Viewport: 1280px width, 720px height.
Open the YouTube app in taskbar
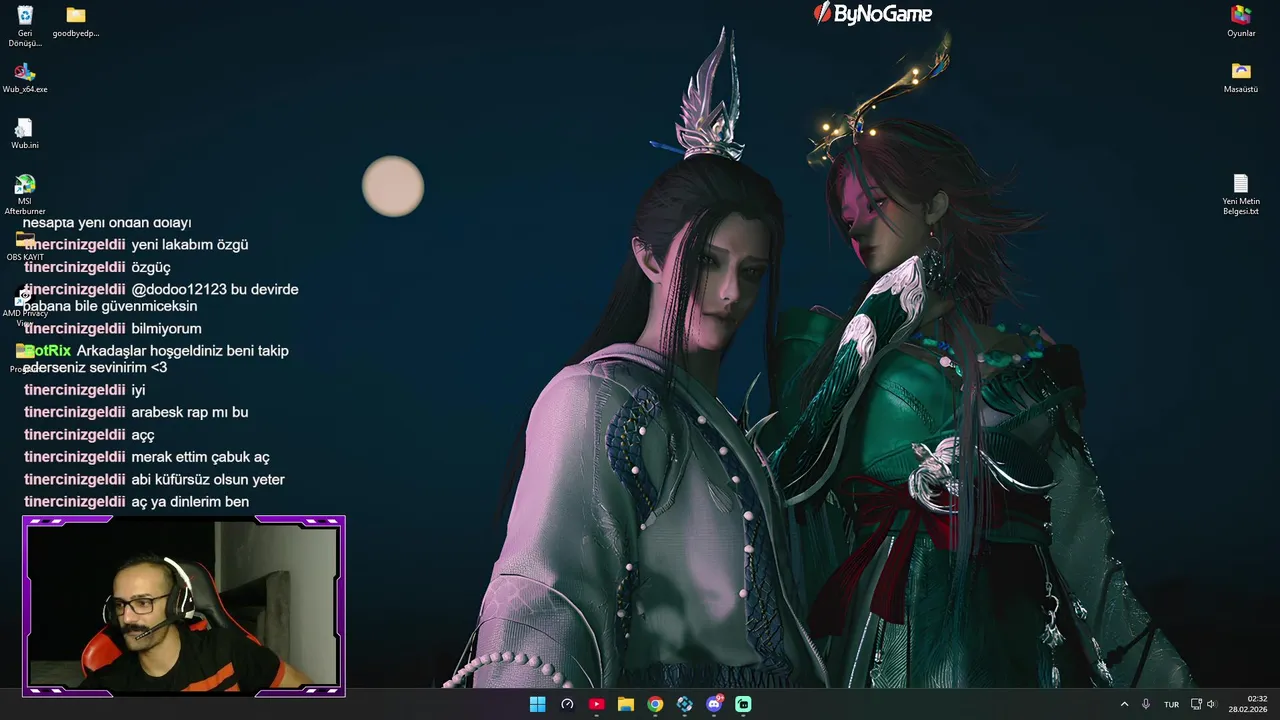coord(596,704)
